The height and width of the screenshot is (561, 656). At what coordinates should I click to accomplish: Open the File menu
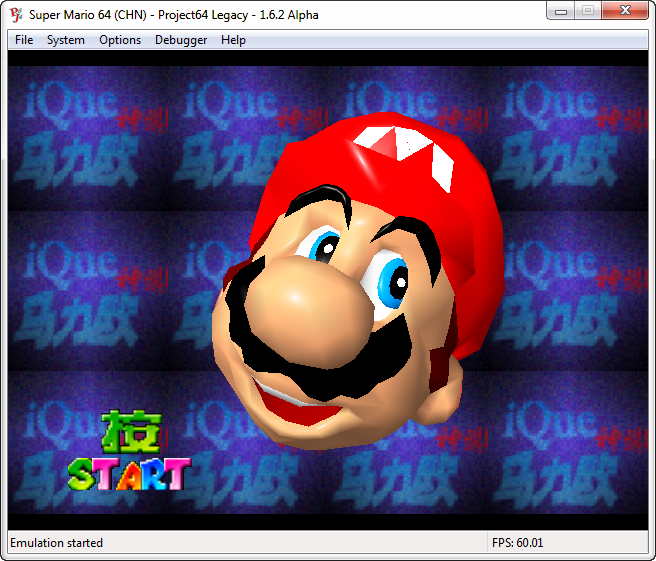click(x=24, y=40)
